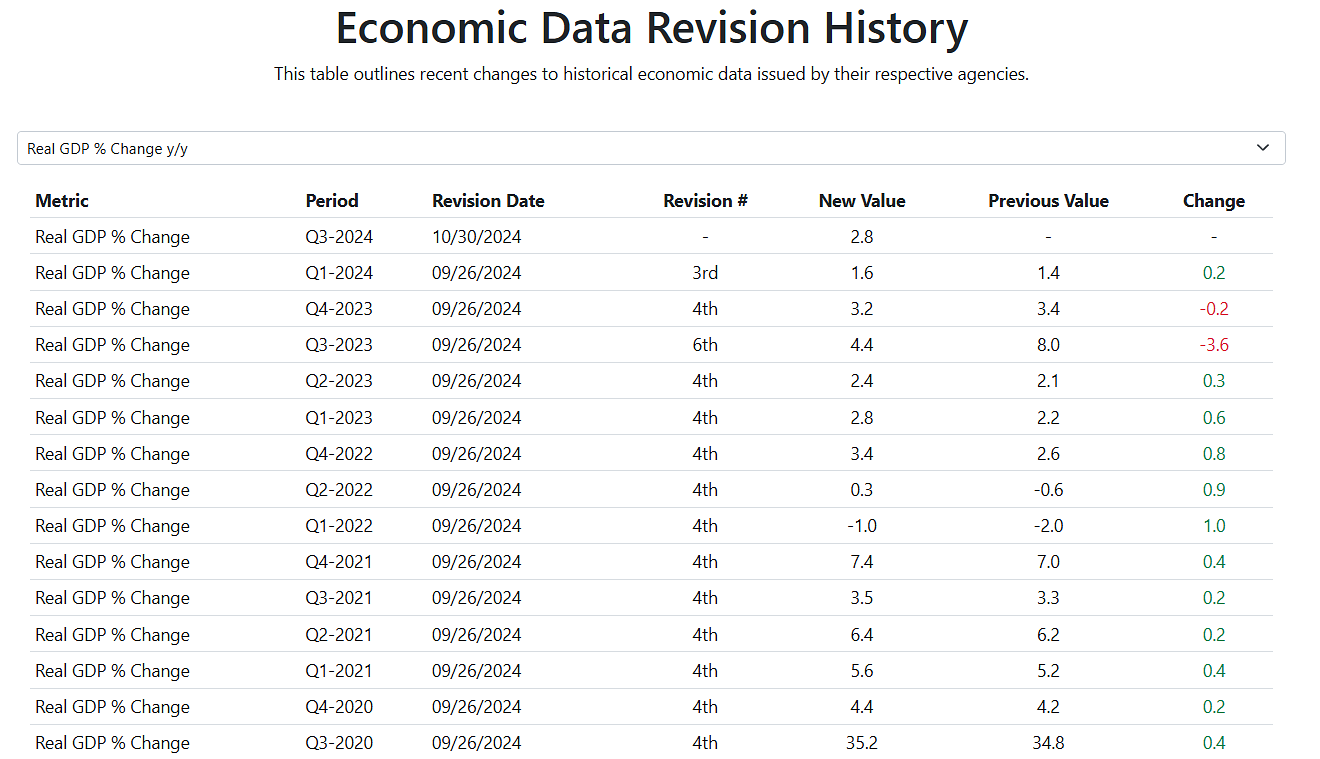This screenshot has width=1320, height=759.
Task: Click the Revision Date column header
Action: pyautogui.click(x=488, y=200)
